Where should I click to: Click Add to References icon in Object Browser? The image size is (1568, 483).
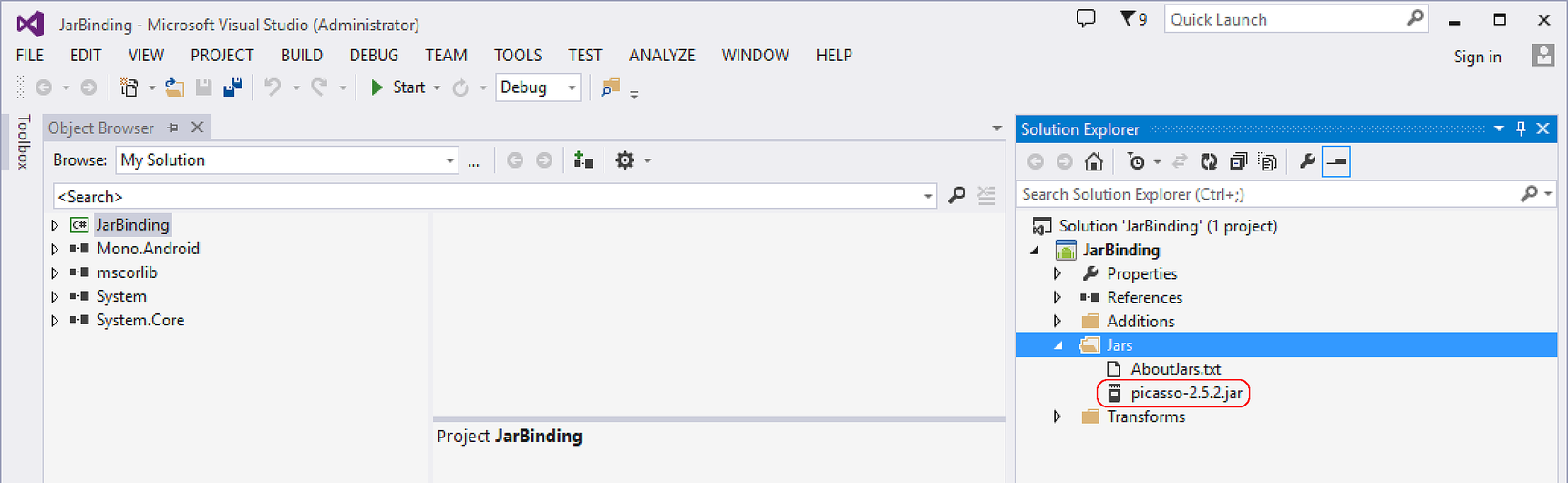click(583, 160)
